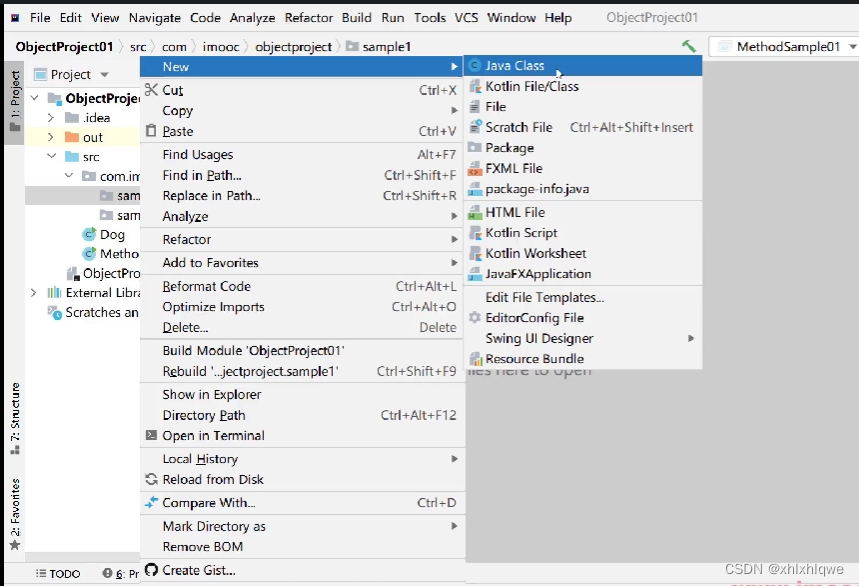Expand the out folder
The width and height of the screenshot is (859, 586).
[51, 137]
